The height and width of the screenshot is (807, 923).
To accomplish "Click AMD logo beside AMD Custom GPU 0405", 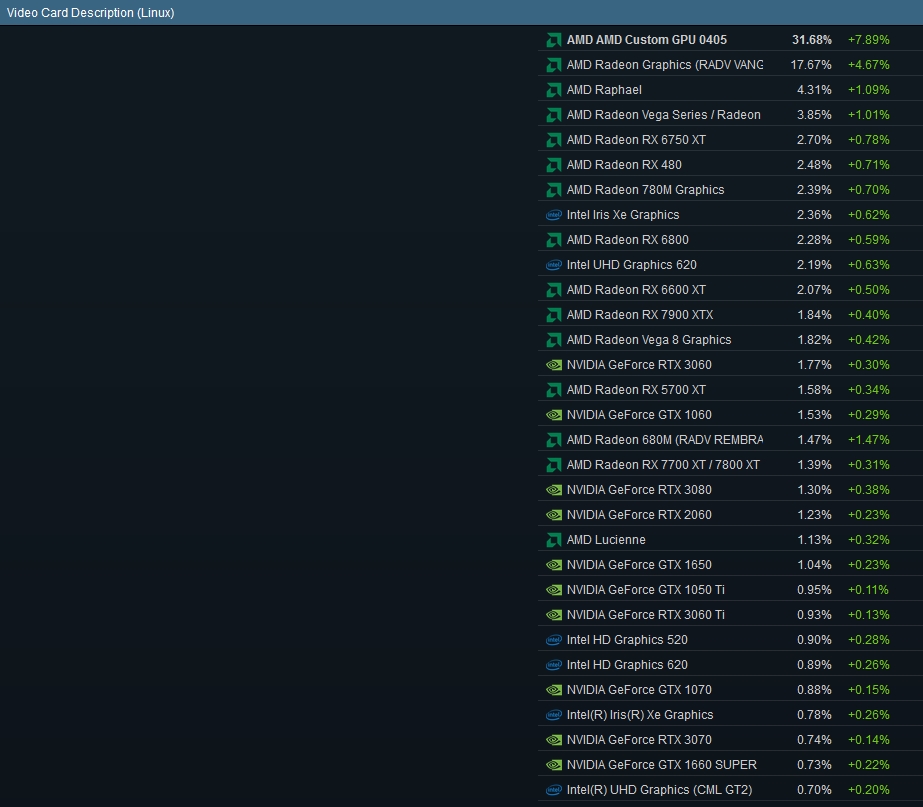I will click(553, 40).
